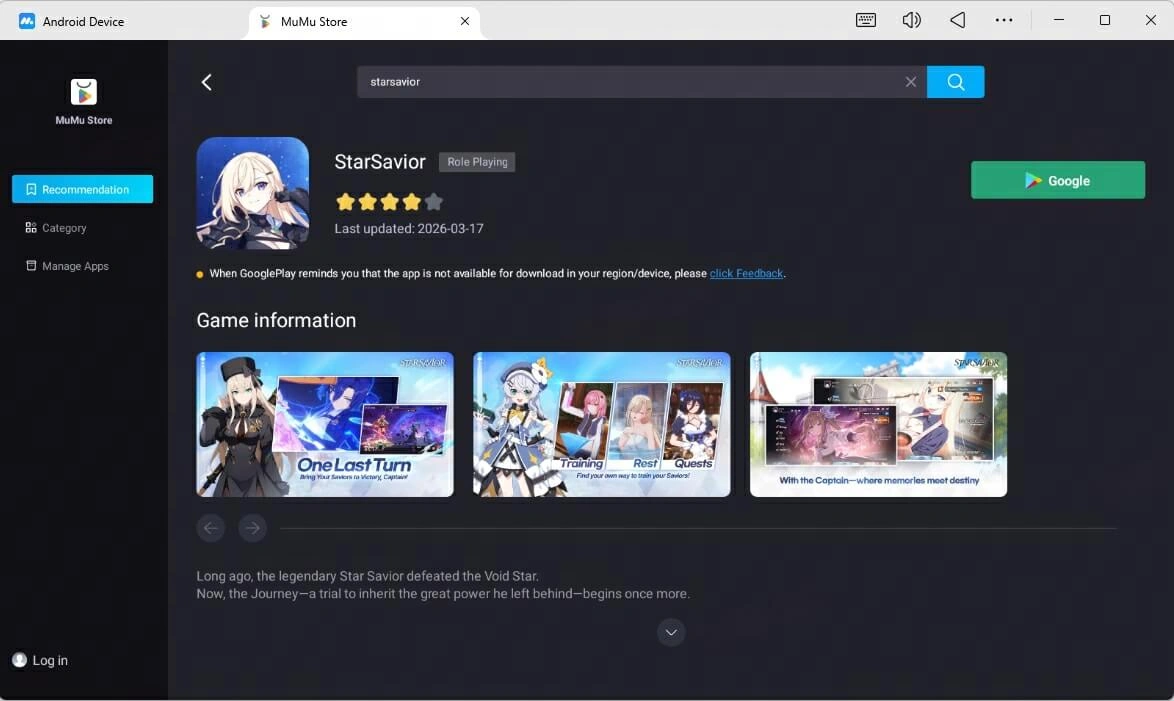Click the volume speaker icon
This screenshot has width=1174, height=701.
tap(911, 19)
